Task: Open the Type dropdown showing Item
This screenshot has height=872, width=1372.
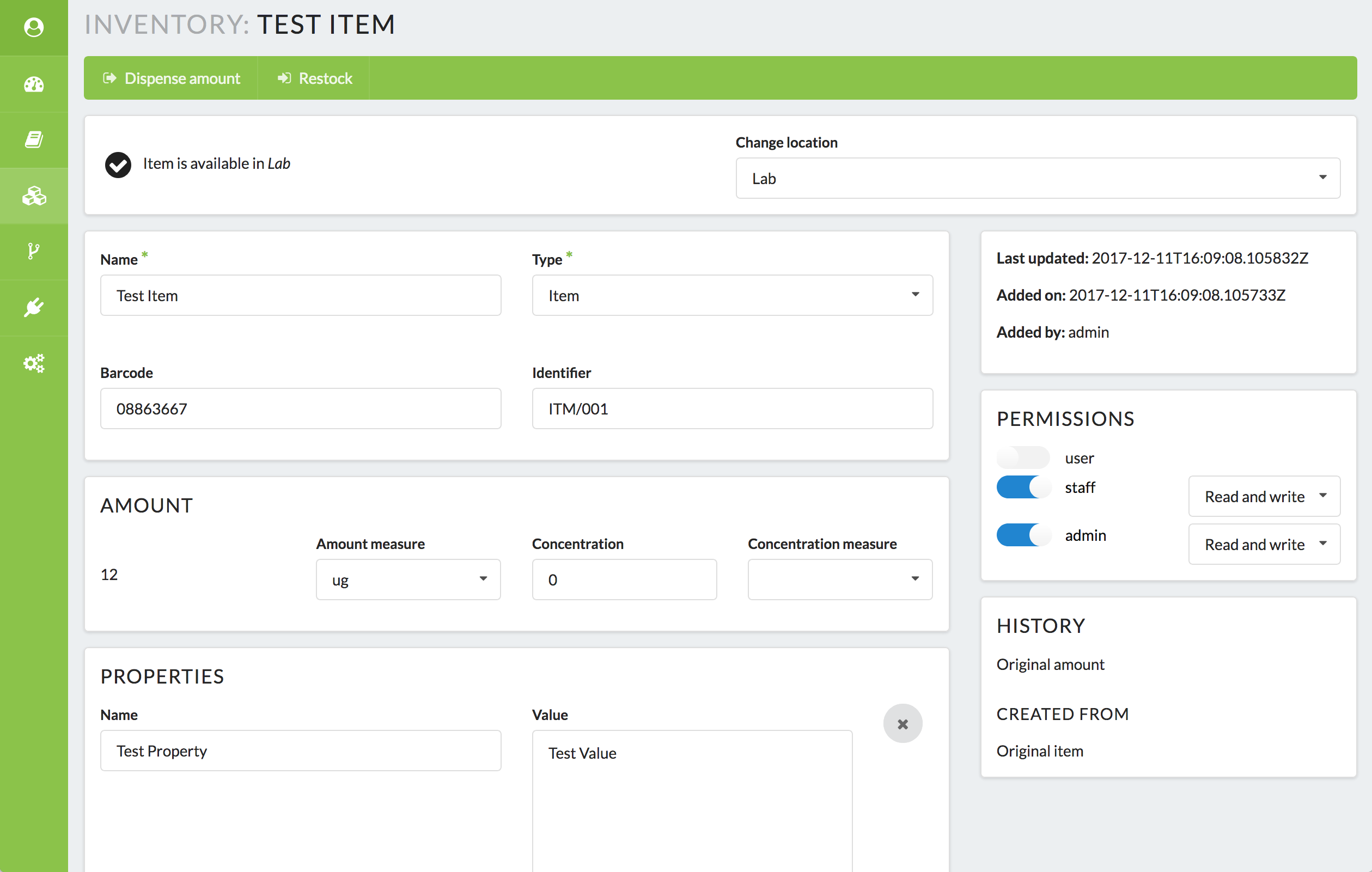Action: (732, 295)
